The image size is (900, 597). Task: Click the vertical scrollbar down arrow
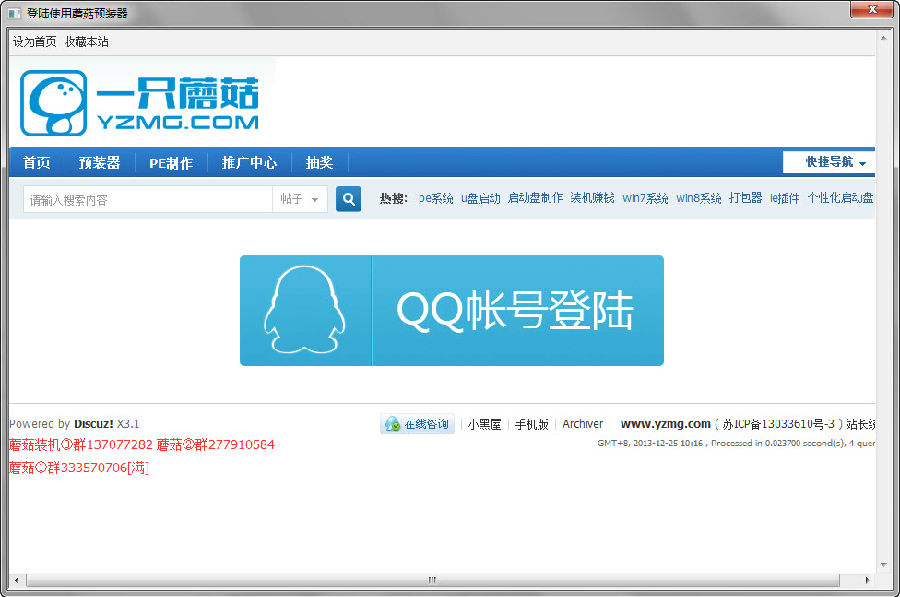tap(883, 565)
